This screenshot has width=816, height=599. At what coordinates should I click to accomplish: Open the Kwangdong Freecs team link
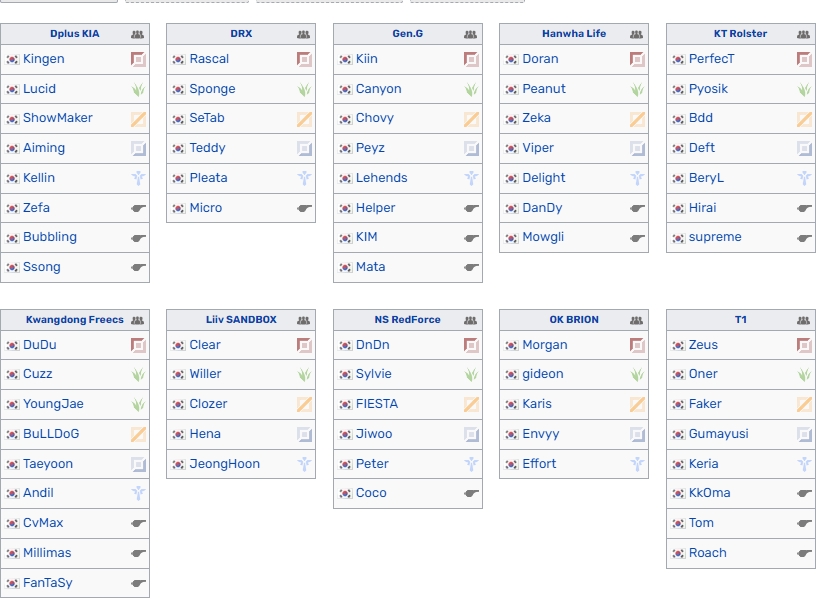coord(75,320)
